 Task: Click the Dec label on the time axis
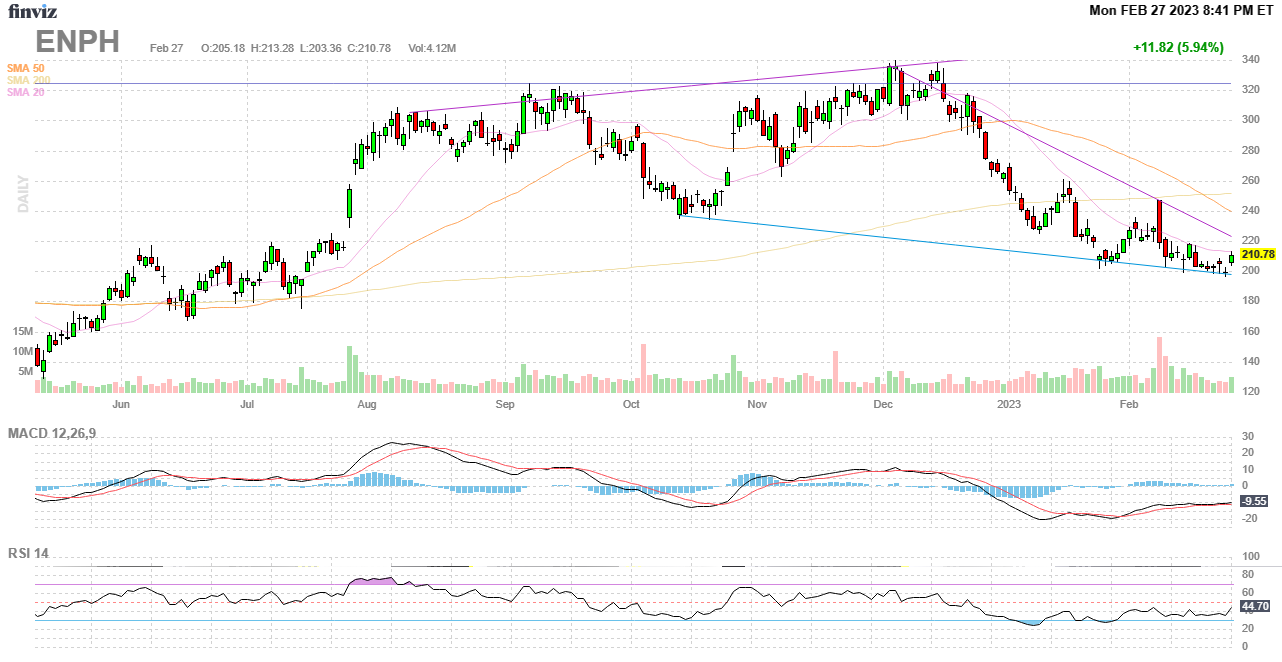pos(882,405)
